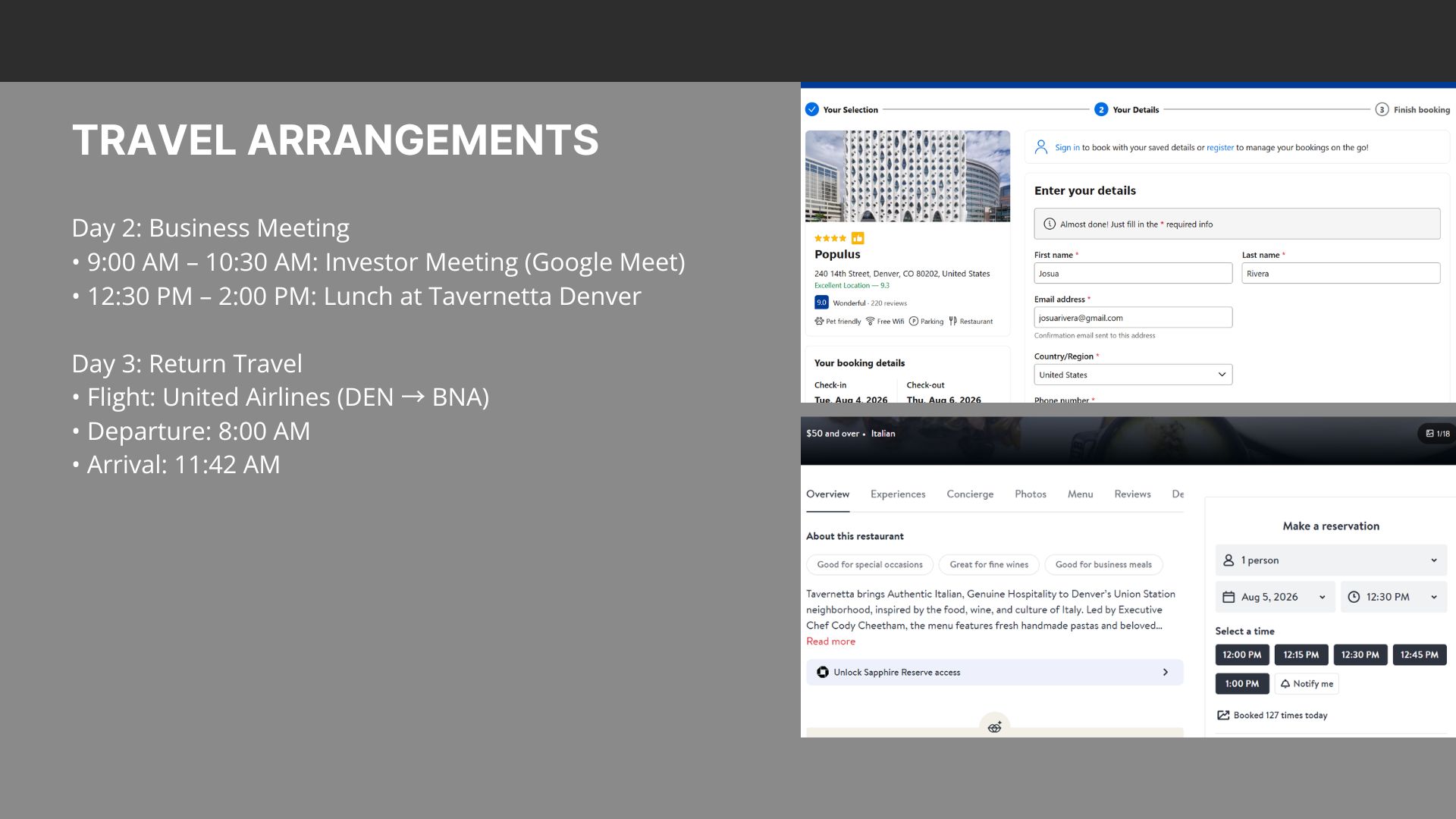Click the info icon in Almost done notice
Image resolution: width=1456 pixels, height=819 pixels.
tap(1050, 224)
